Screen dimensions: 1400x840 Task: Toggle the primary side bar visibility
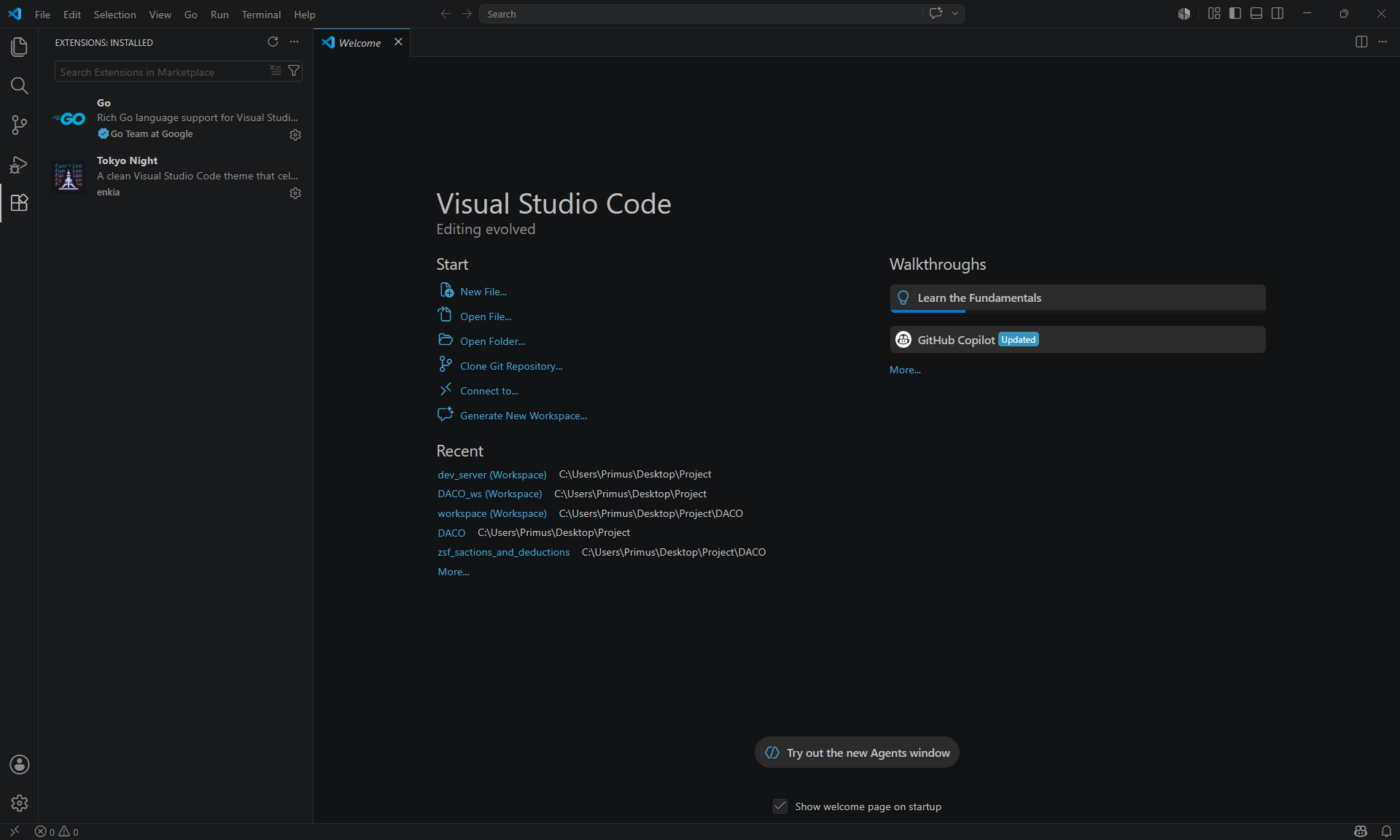pyautogui.click(x=1235, y=14)
